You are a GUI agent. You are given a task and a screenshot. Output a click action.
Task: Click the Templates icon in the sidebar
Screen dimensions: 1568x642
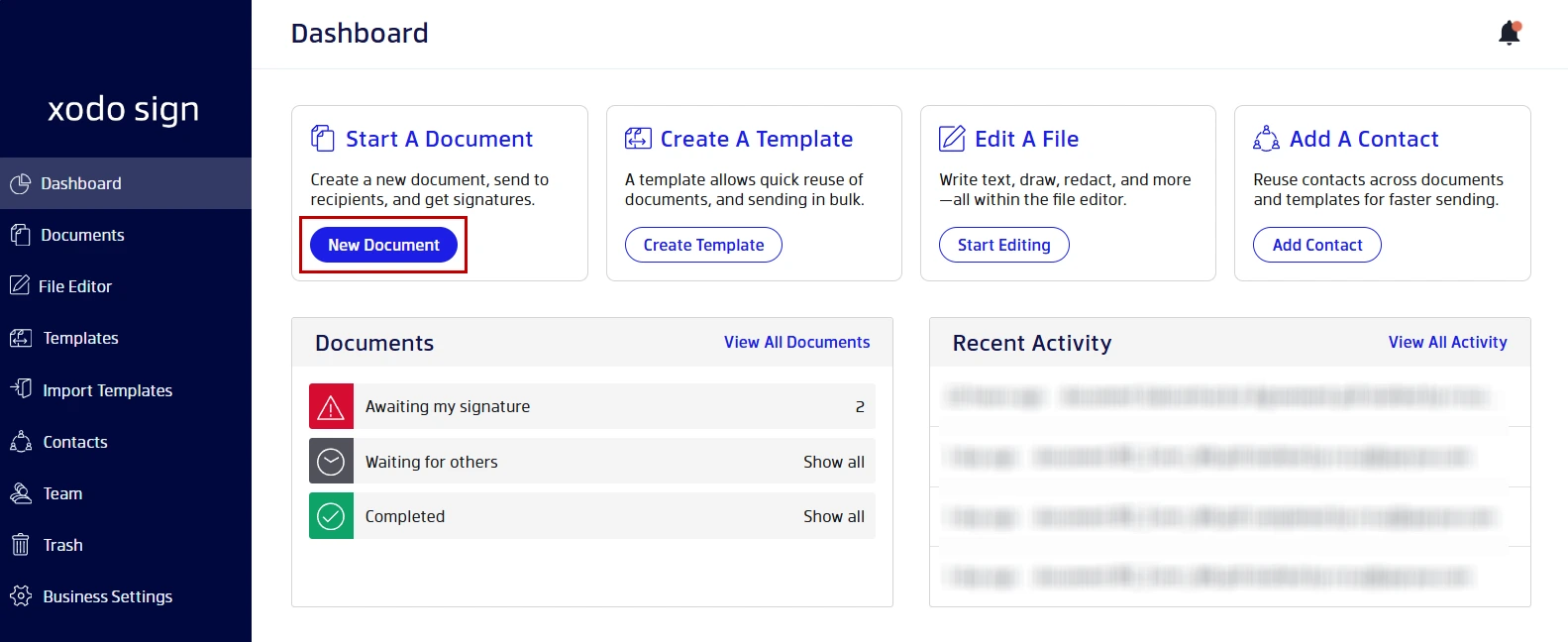point(21,338)
